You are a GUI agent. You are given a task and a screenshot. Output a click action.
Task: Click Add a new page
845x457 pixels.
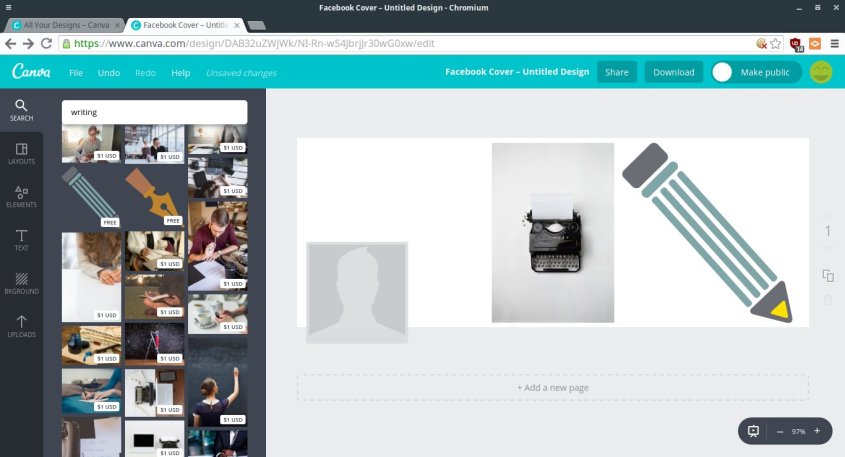(552, 387)
